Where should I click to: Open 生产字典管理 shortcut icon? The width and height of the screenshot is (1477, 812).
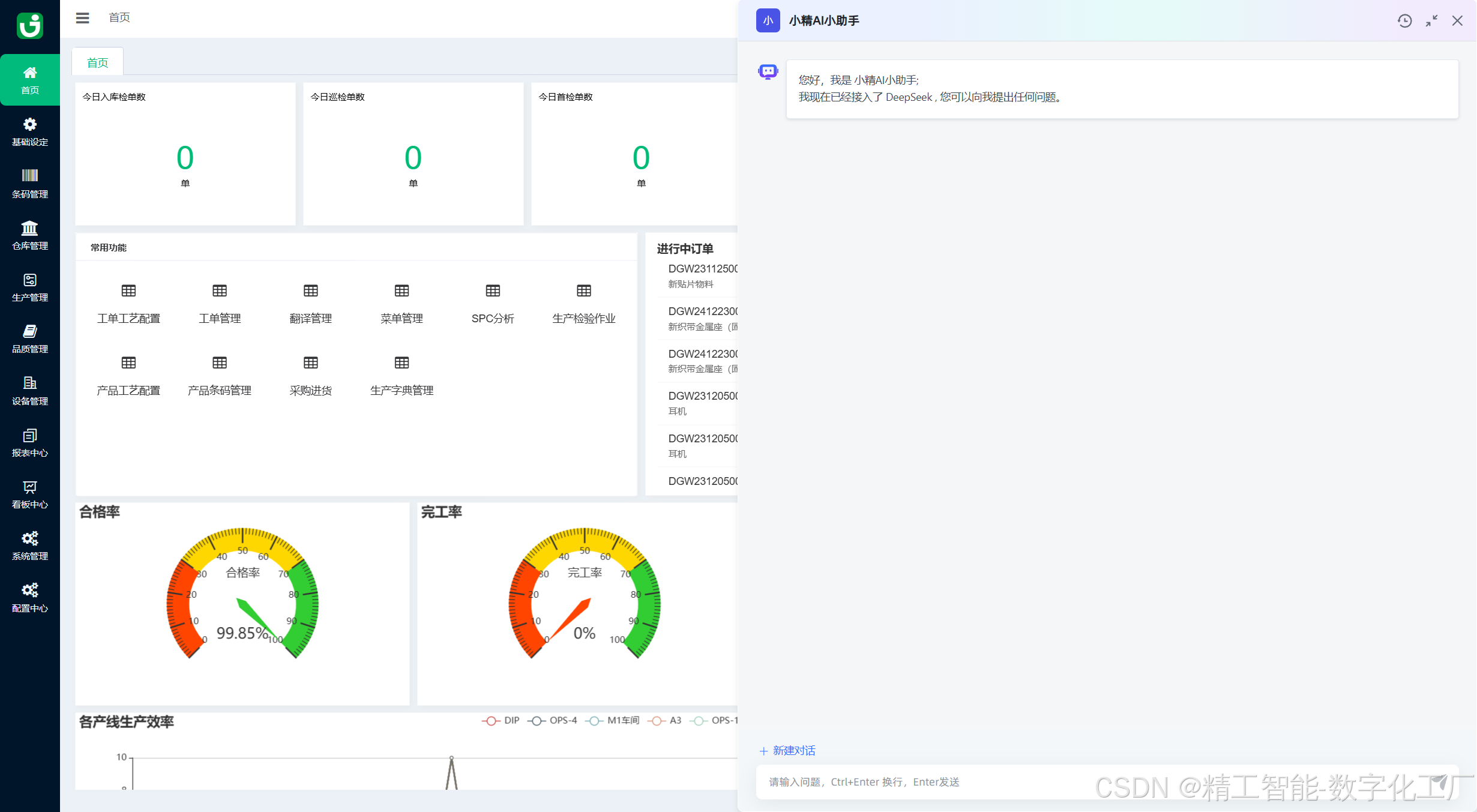402,363
